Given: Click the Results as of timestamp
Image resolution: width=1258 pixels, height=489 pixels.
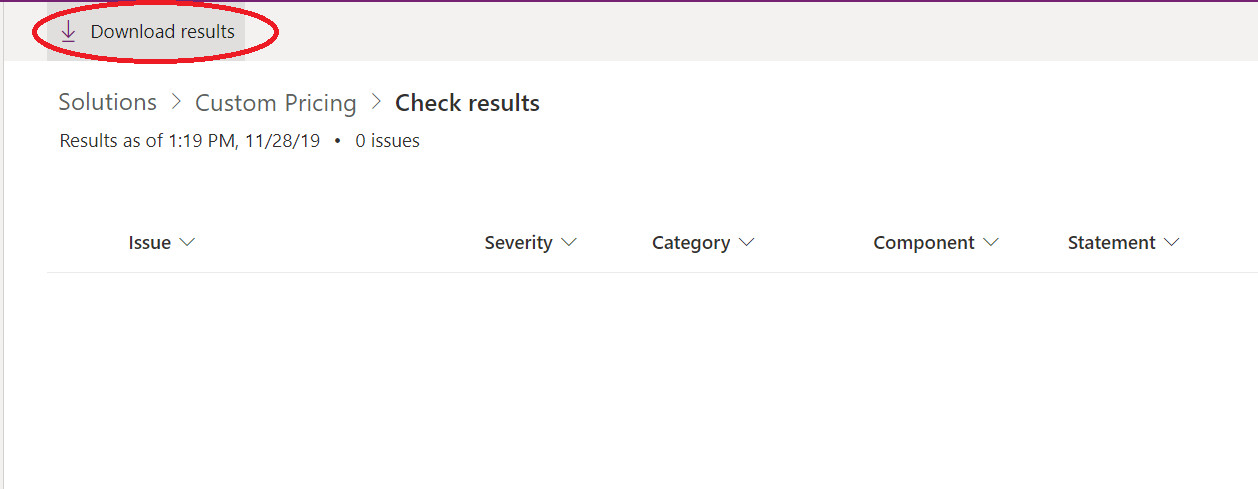Looking at the screenshot, I should (x=190, y=141).
